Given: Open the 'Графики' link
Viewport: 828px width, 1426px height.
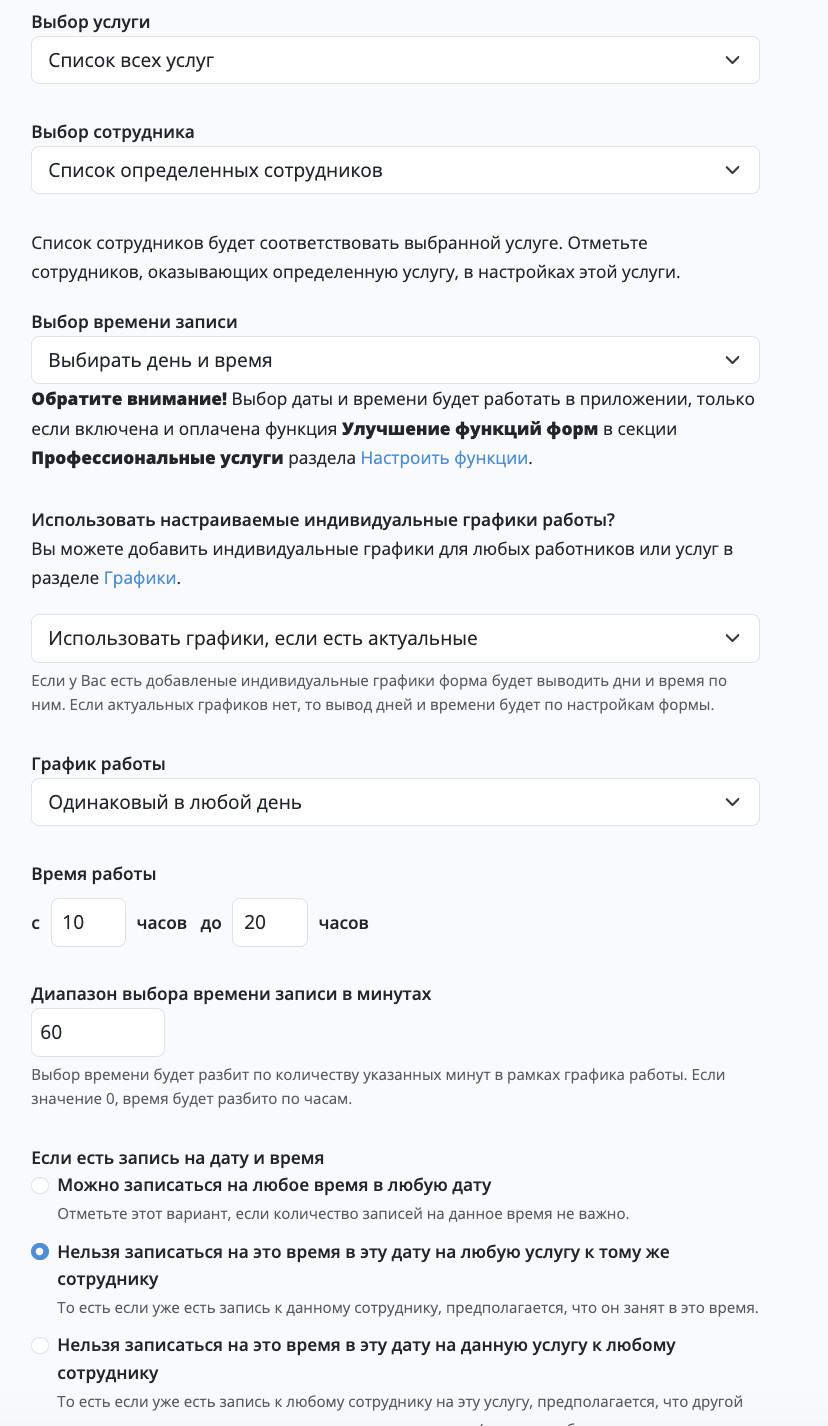Looking at the screenshot, I should [x=140, y=578].
